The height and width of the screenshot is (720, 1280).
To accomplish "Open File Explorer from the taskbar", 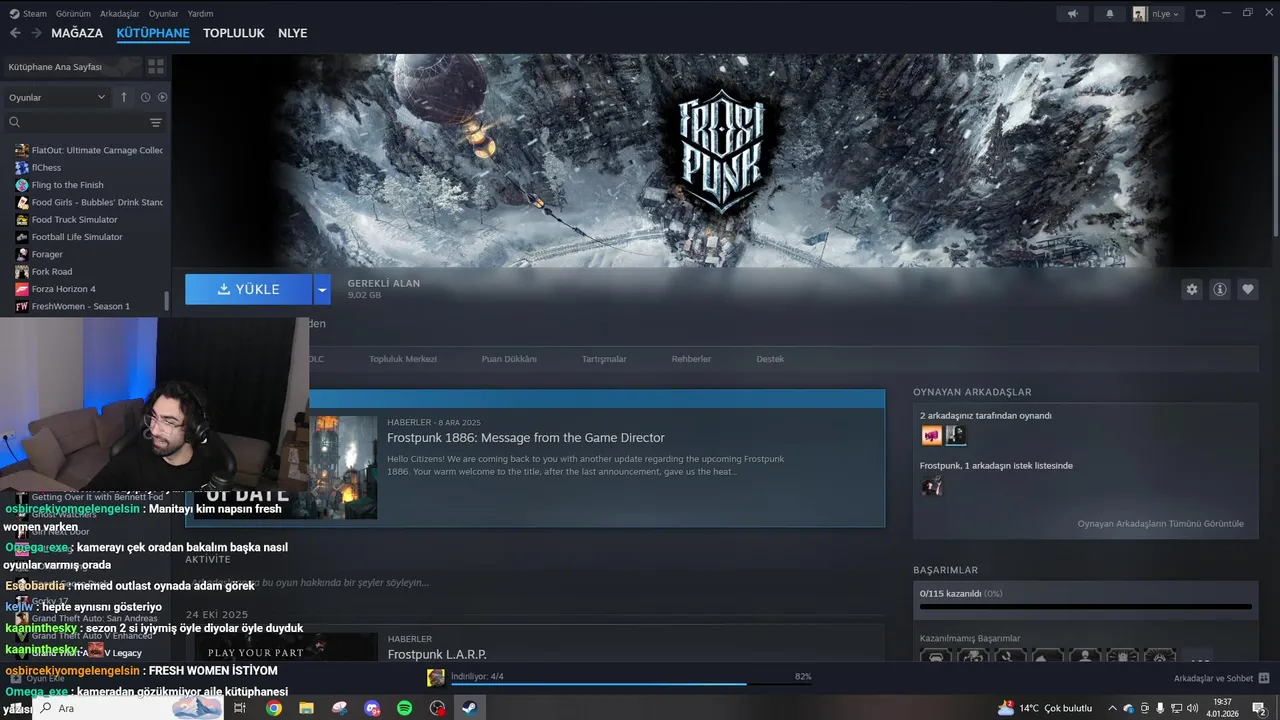I will coord(306,708).
